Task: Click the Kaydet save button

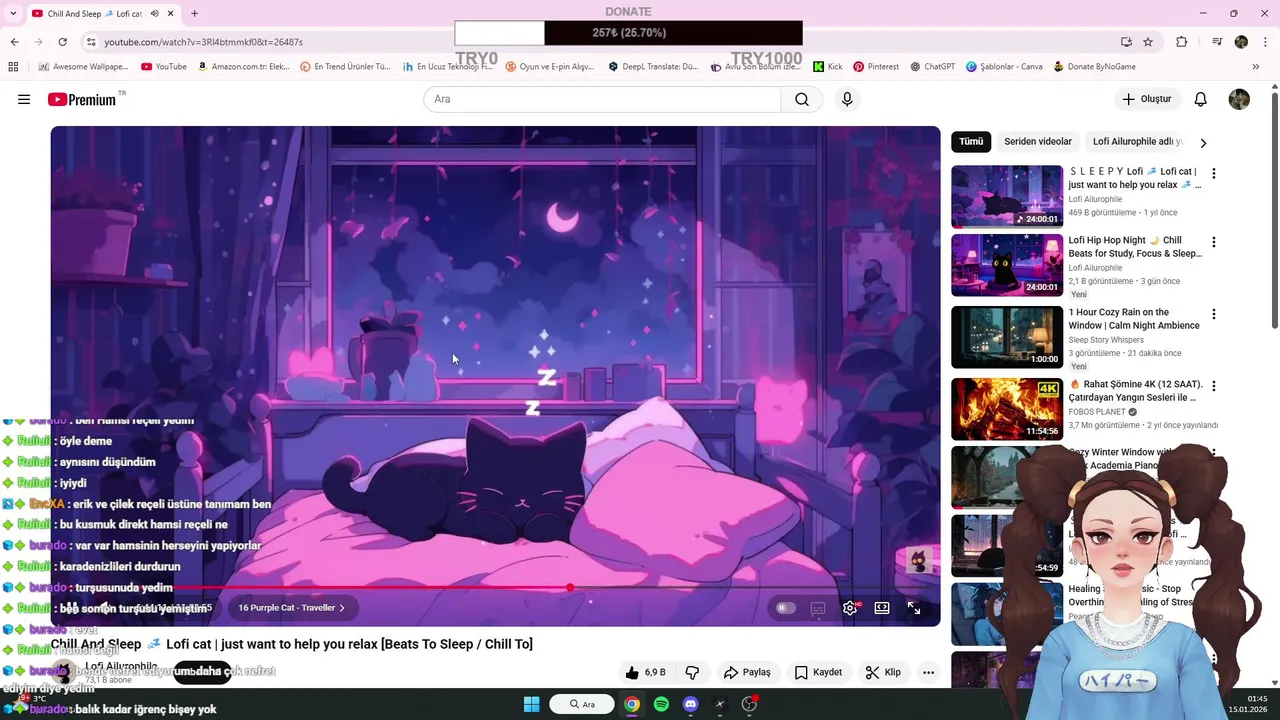Action: coord(818,672)
